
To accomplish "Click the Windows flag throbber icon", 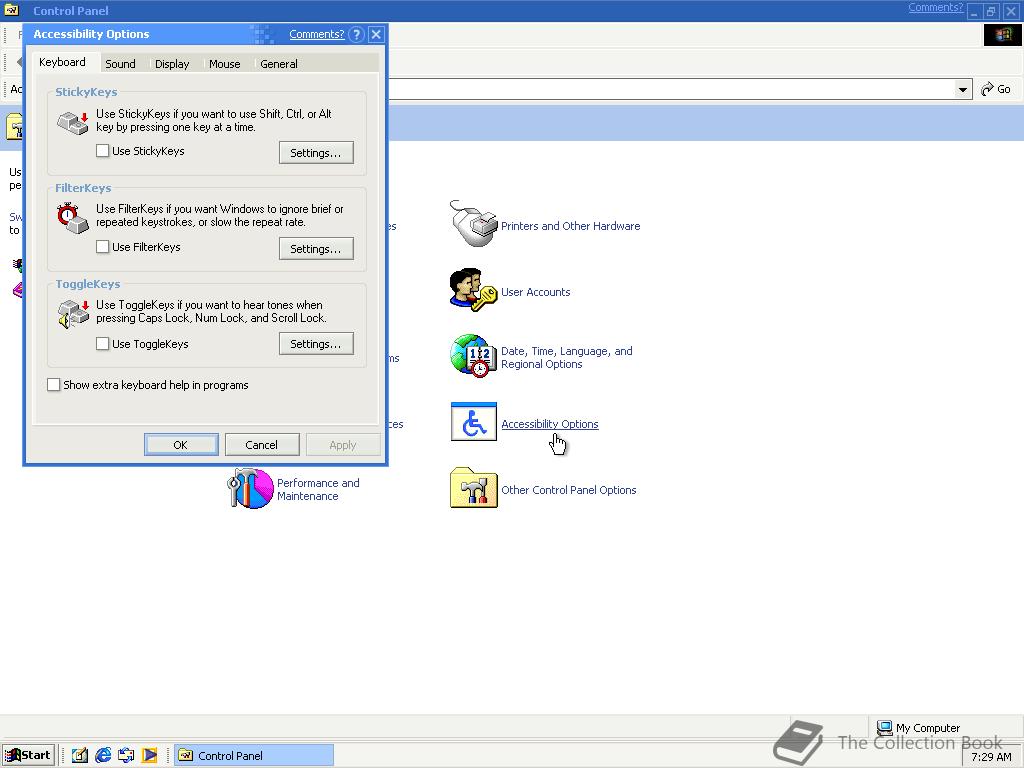I will (1002, 35).
